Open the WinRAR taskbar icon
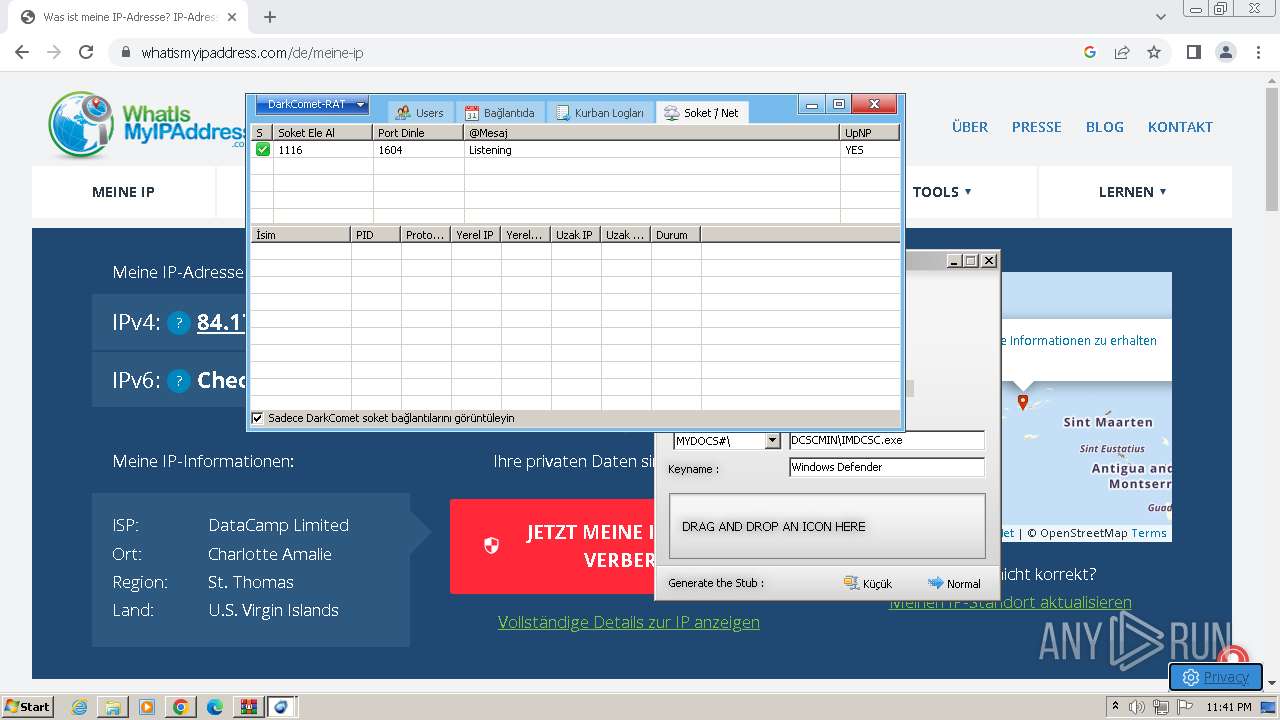 click(249, 707)
